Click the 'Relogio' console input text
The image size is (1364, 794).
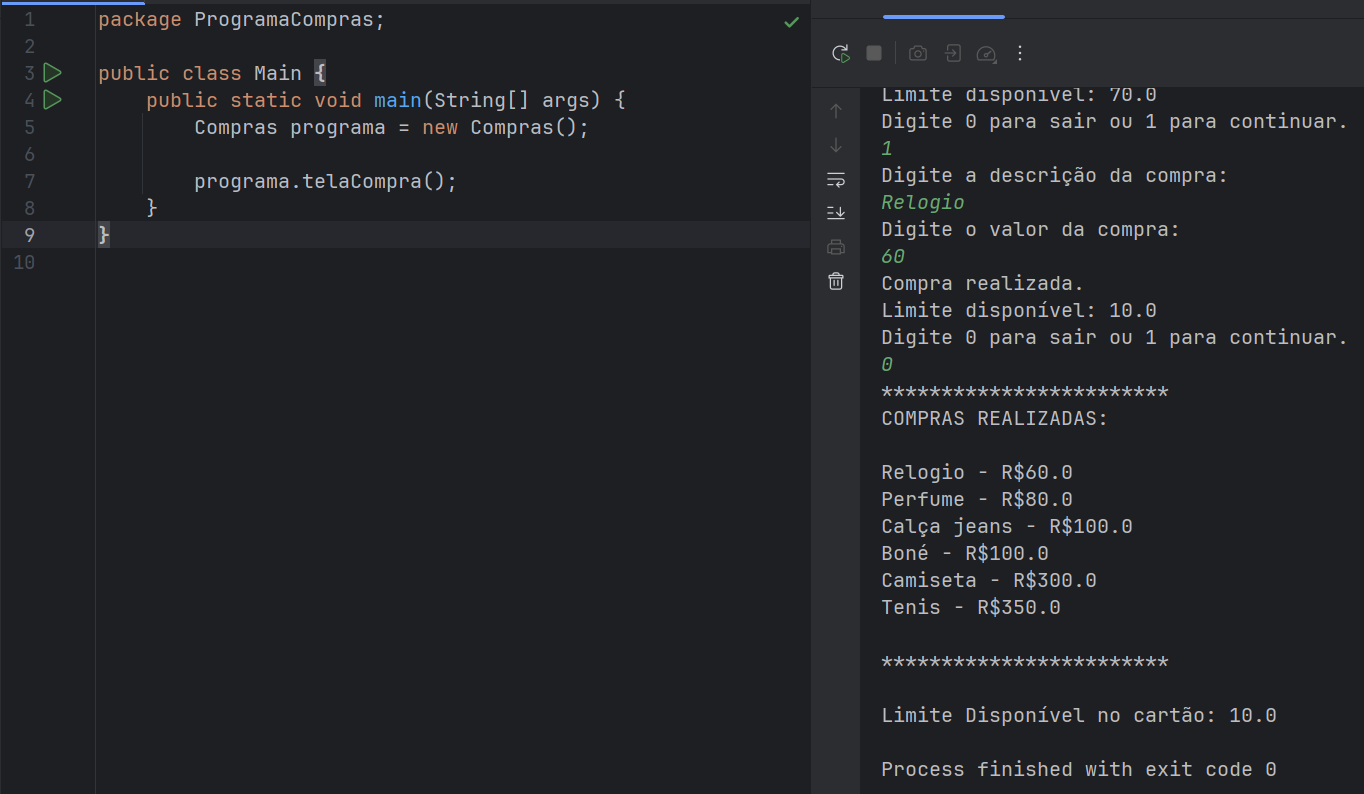pyautogui.click(x=923, y=202)
